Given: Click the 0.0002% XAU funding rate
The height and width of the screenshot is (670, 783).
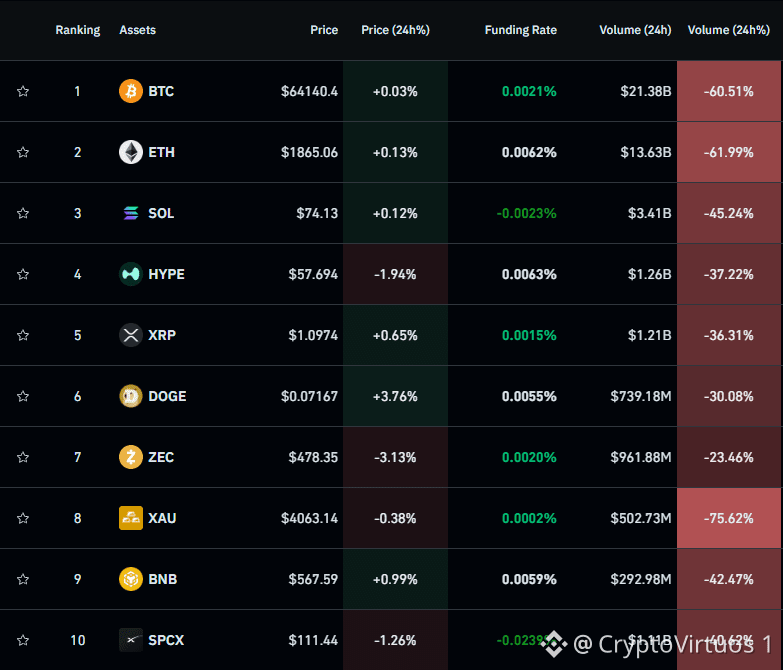Looking at the screenshot, I should tap(529, 518).
